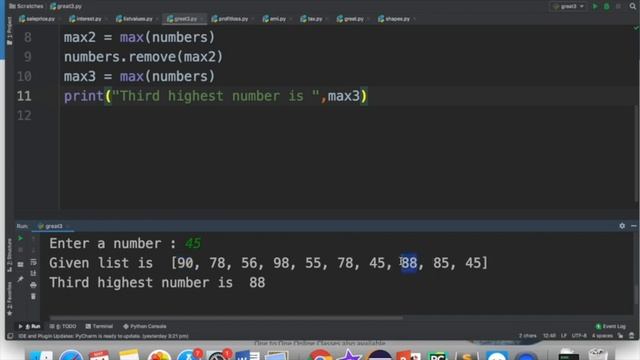640x360 pixels.
Task: Clear console output with the trash icon
Action: (33, 296)
